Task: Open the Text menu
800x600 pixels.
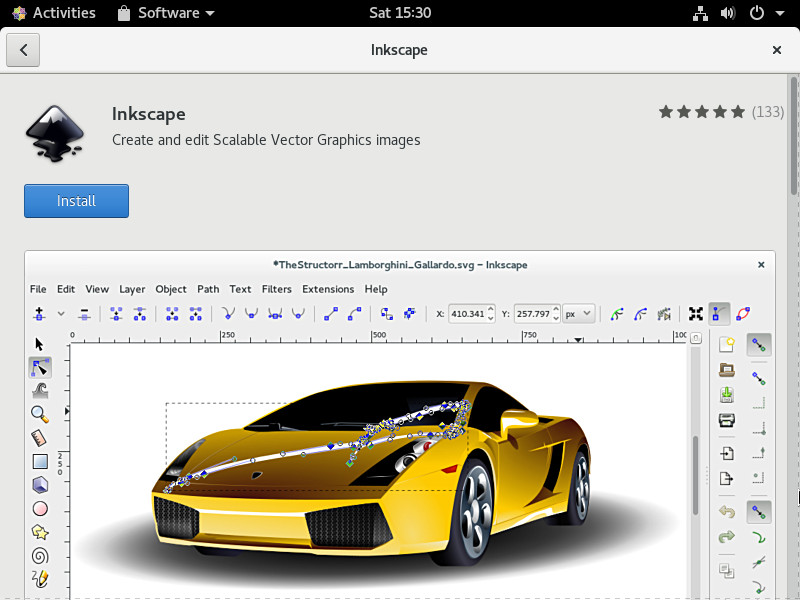Action: (240, 289)
